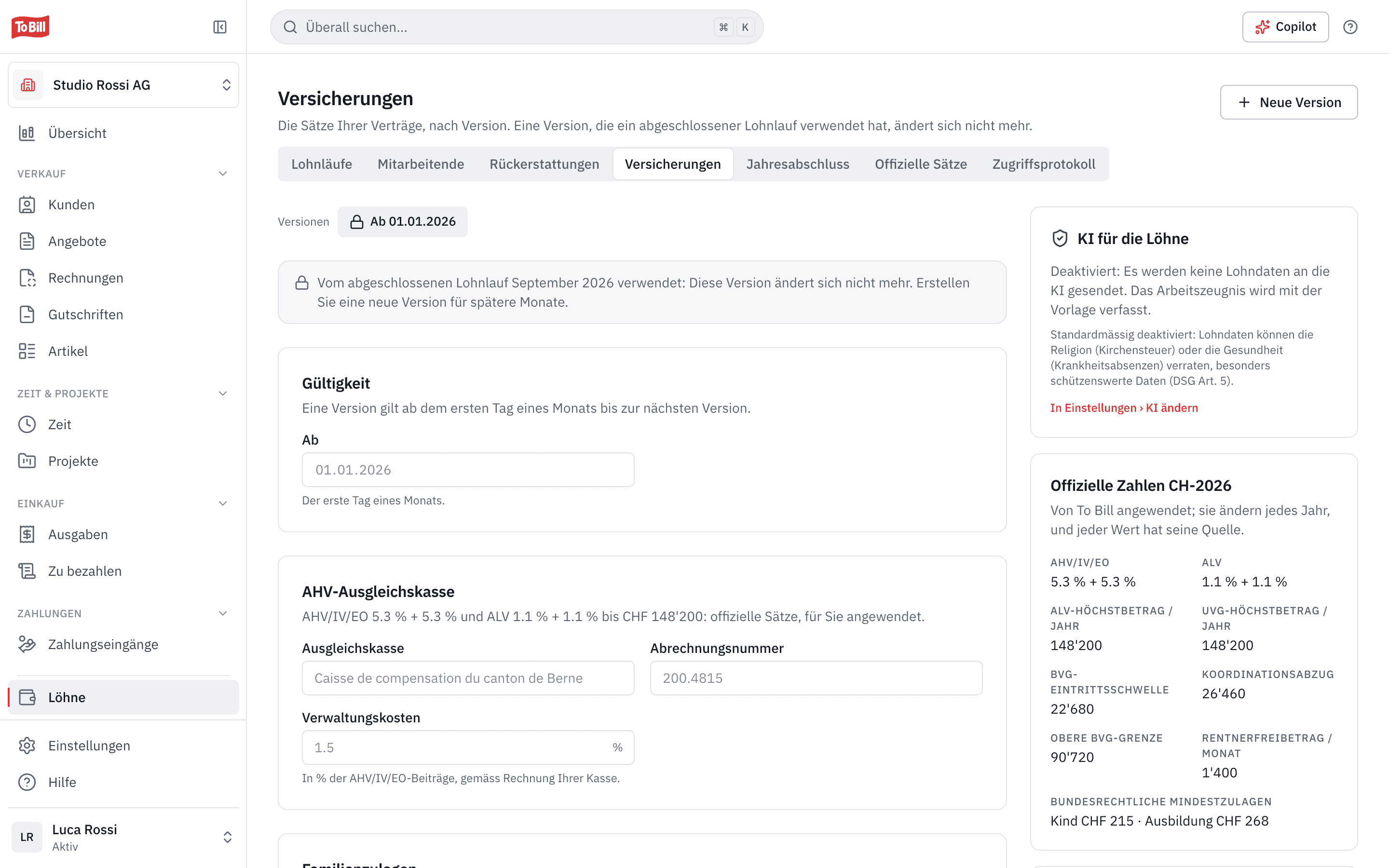The image size is (1389, 868).
Task: Click the Ausgleichskasse input field
Action: pos(468,678)
